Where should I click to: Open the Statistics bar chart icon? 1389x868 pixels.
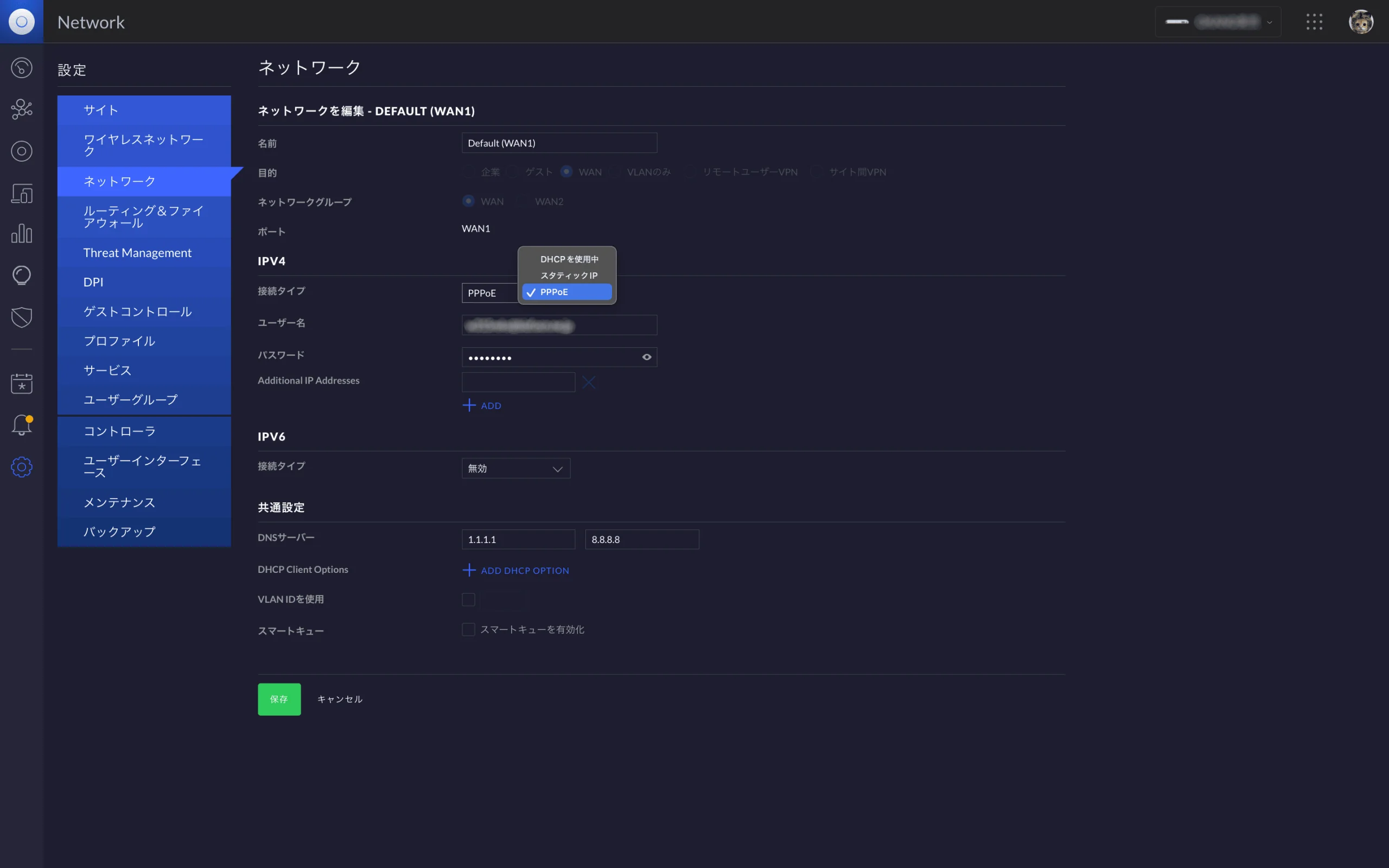22,234
